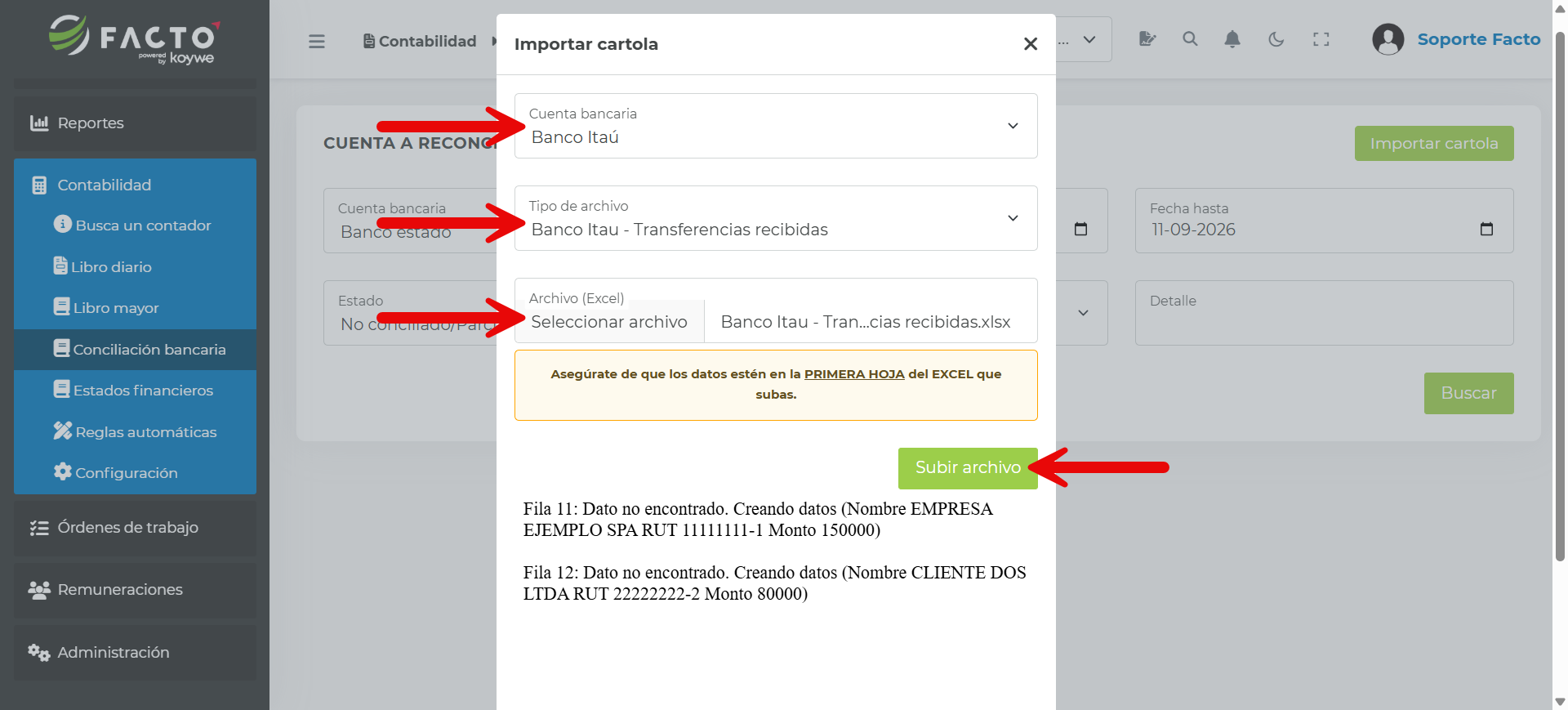Image resolution: width=1568 pixels, height=710 pixels.
Task: Open Configuración under Contabilidad
Action: click(135, 473)
